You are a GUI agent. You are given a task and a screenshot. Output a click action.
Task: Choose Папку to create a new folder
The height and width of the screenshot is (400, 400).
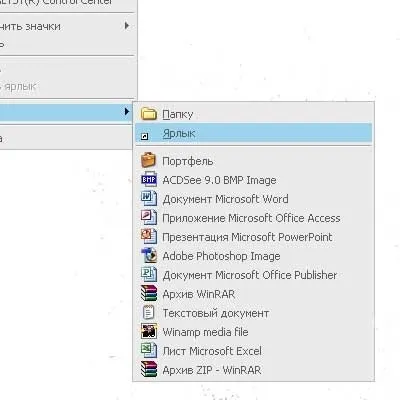coord(253,114)
